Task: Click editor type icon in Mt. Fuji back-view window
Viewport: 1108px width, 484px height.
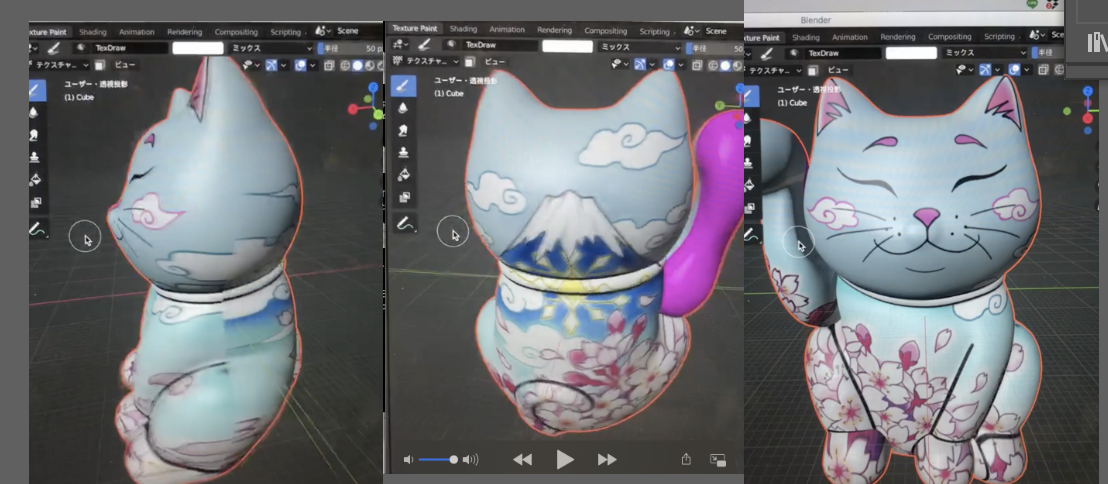Action: coord(401,45)
